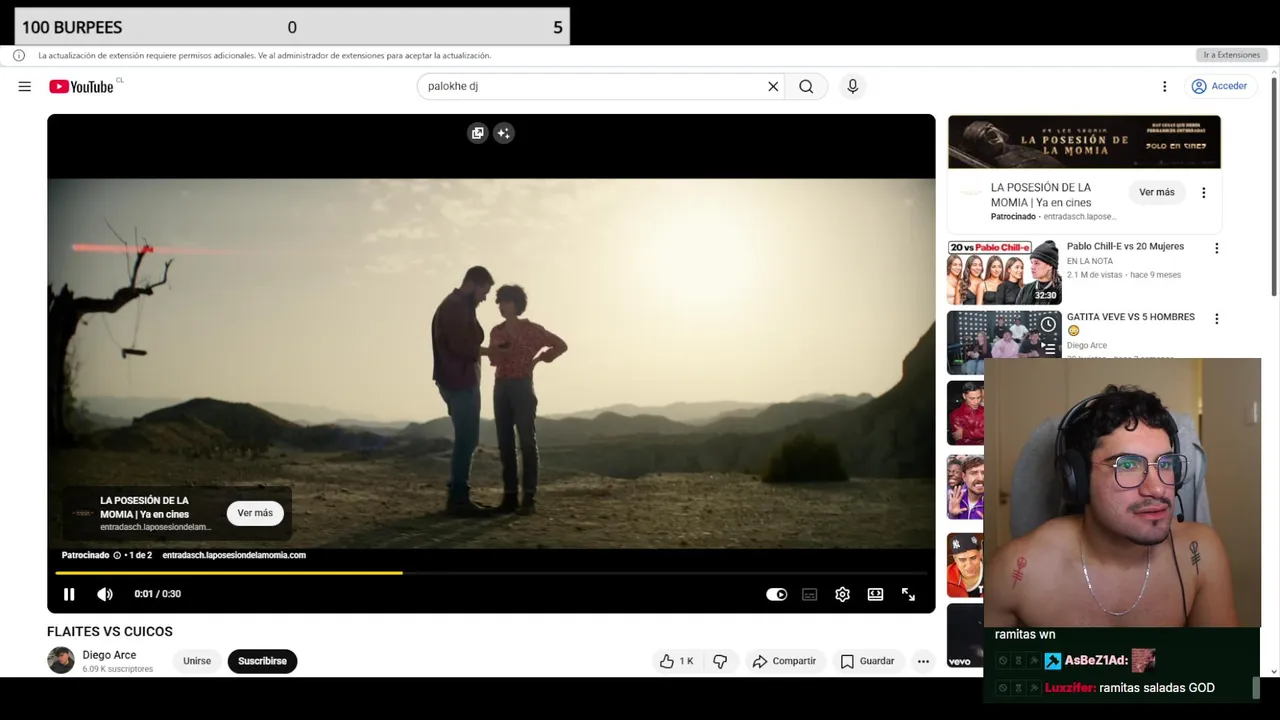The height and width of the screenshot is (720, 1280).
Task: Click the sparkle icon atop the player
Action: 503,133
